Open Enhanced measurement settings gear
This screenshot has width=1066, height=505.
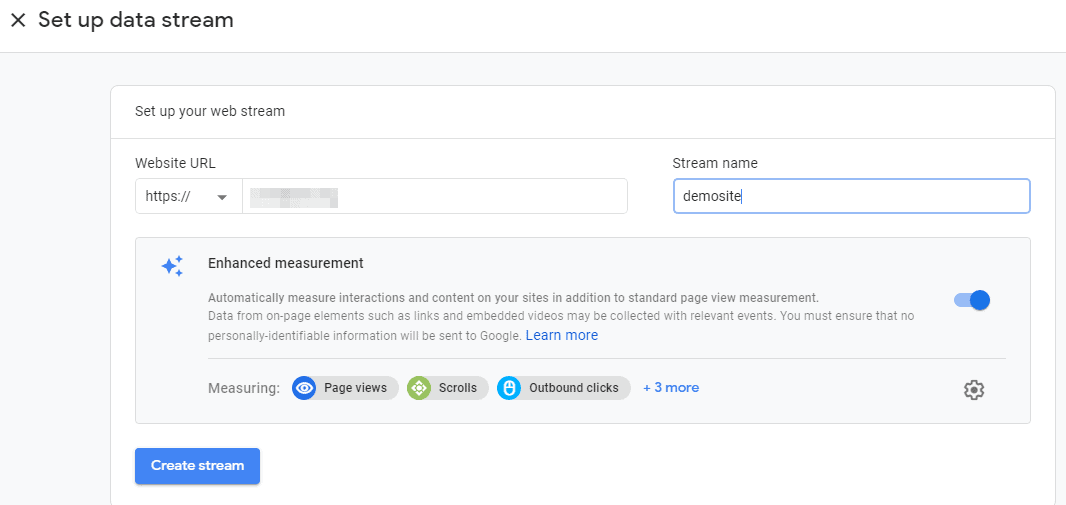coord(973,390)
